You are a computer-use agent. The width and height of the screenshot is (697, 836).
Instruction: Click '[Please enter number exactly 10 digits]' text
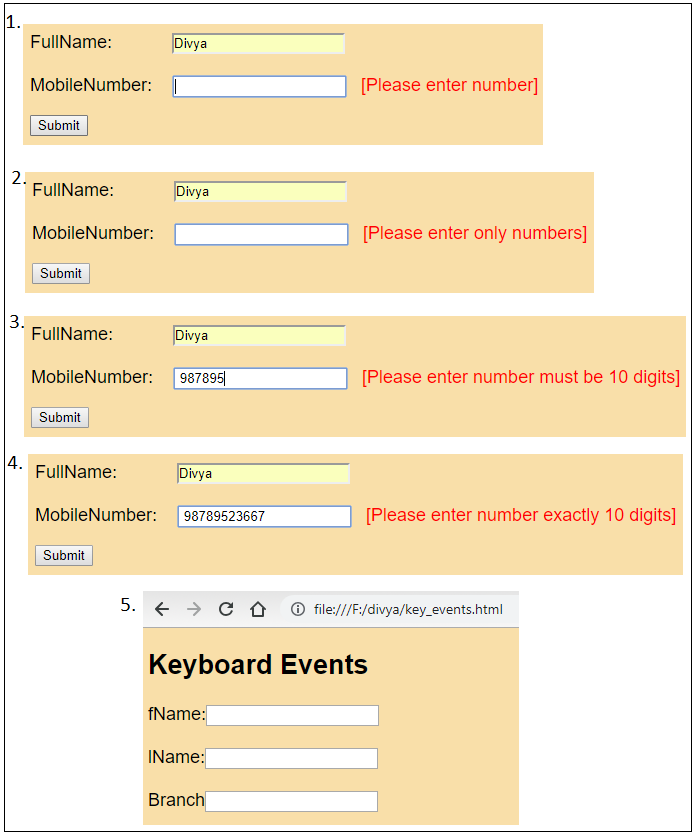click(521, 516)
